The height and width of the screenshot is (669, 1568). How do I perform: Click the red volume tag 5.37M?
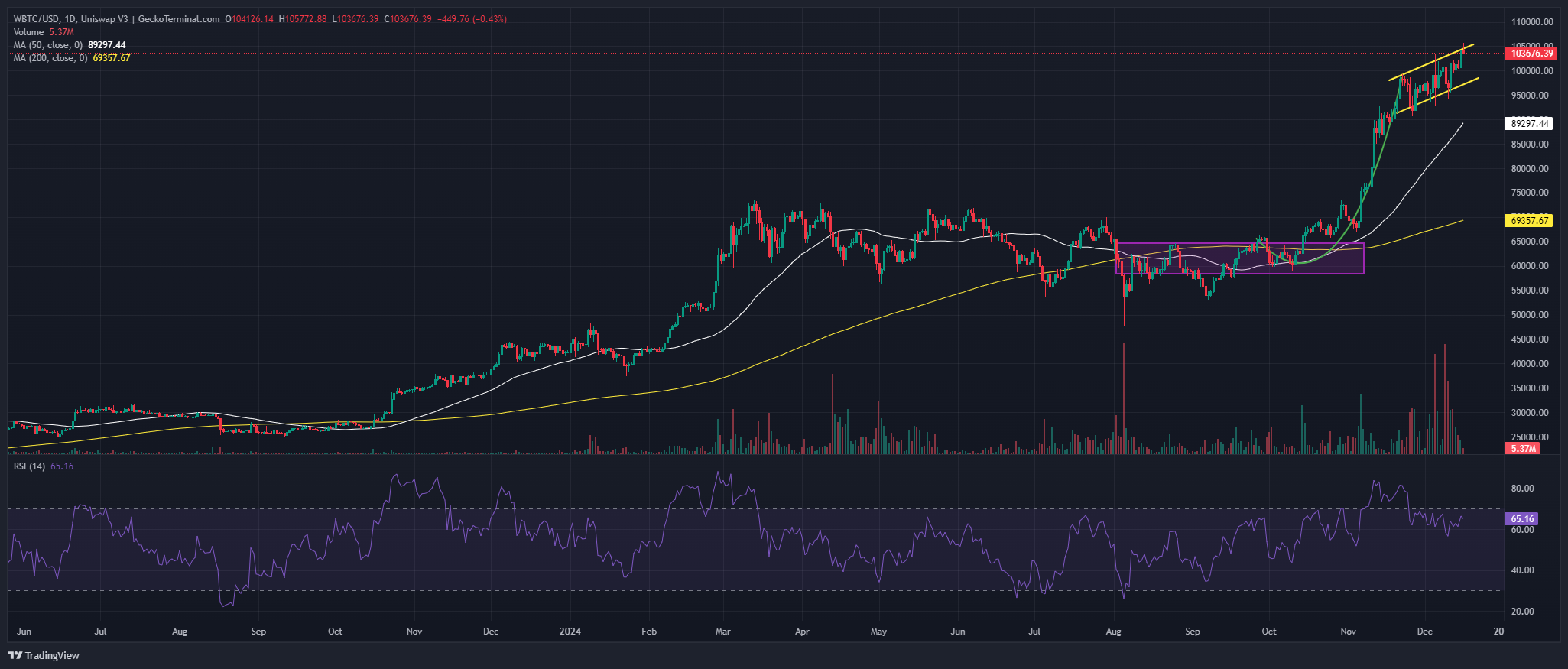click(x=1523, y=448)
